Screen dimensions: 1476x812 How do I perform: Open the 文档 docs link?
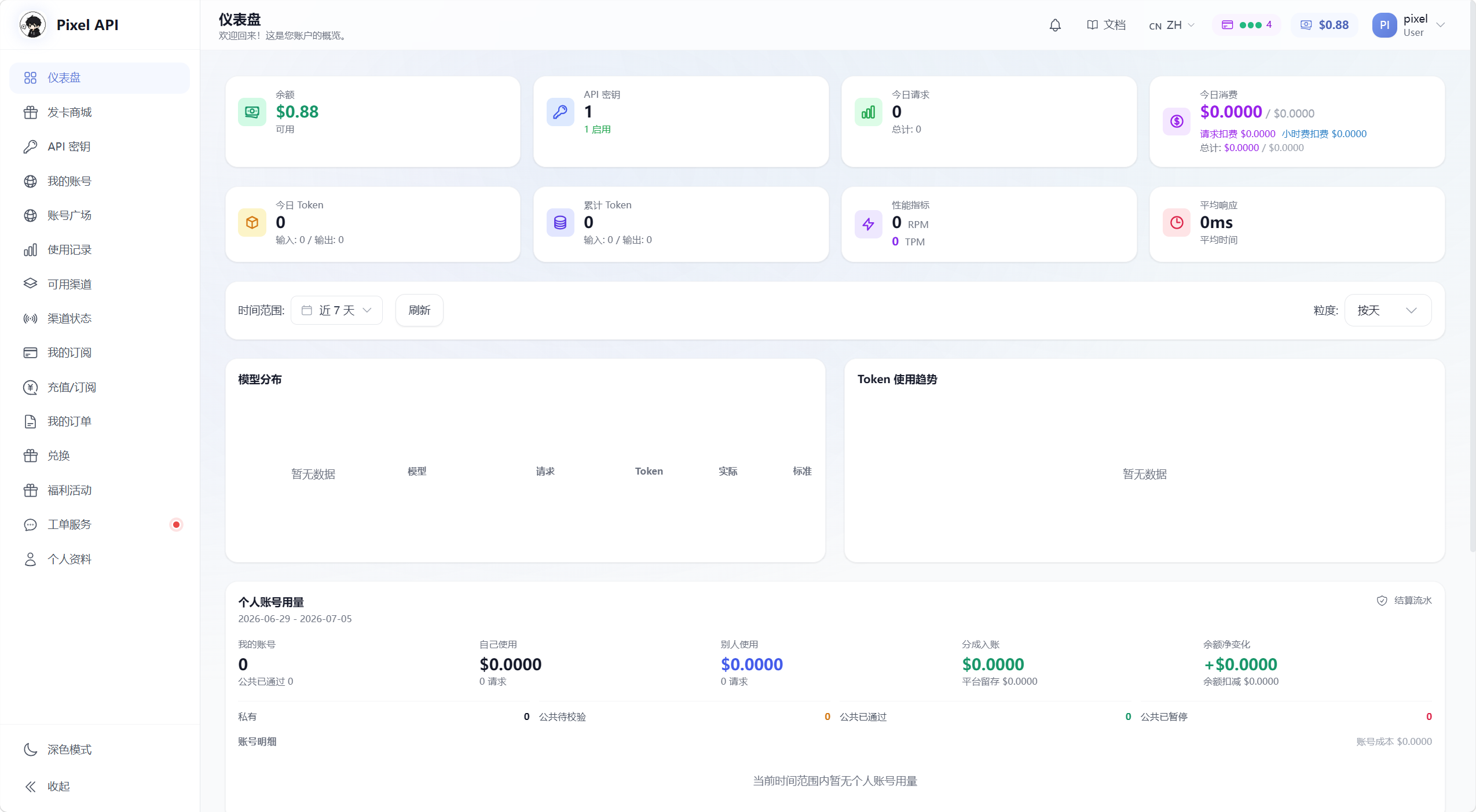click(x=1106, y=25)
